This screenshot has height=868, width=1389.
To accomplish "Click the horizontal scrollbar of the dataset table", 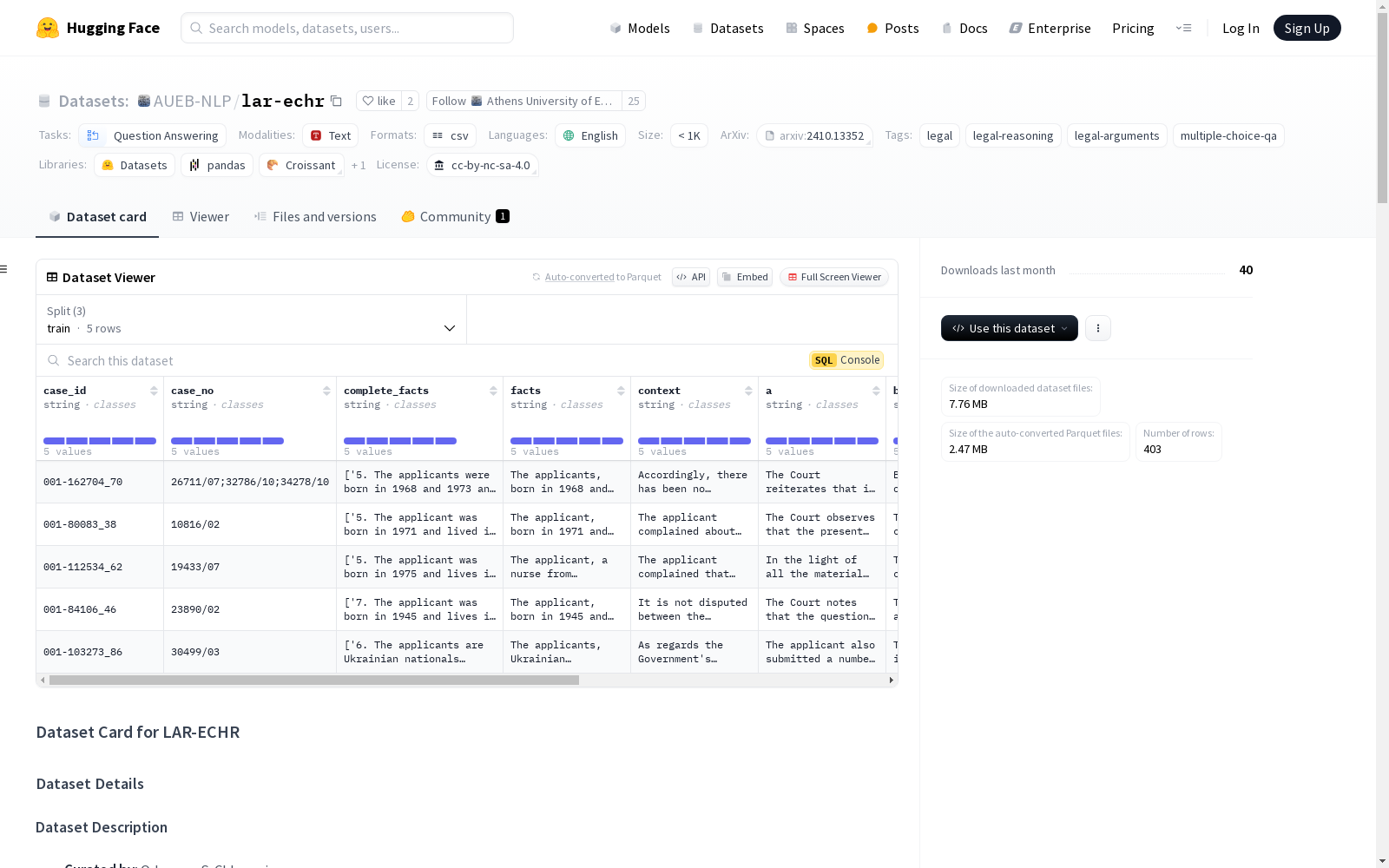I will point(314,681).
